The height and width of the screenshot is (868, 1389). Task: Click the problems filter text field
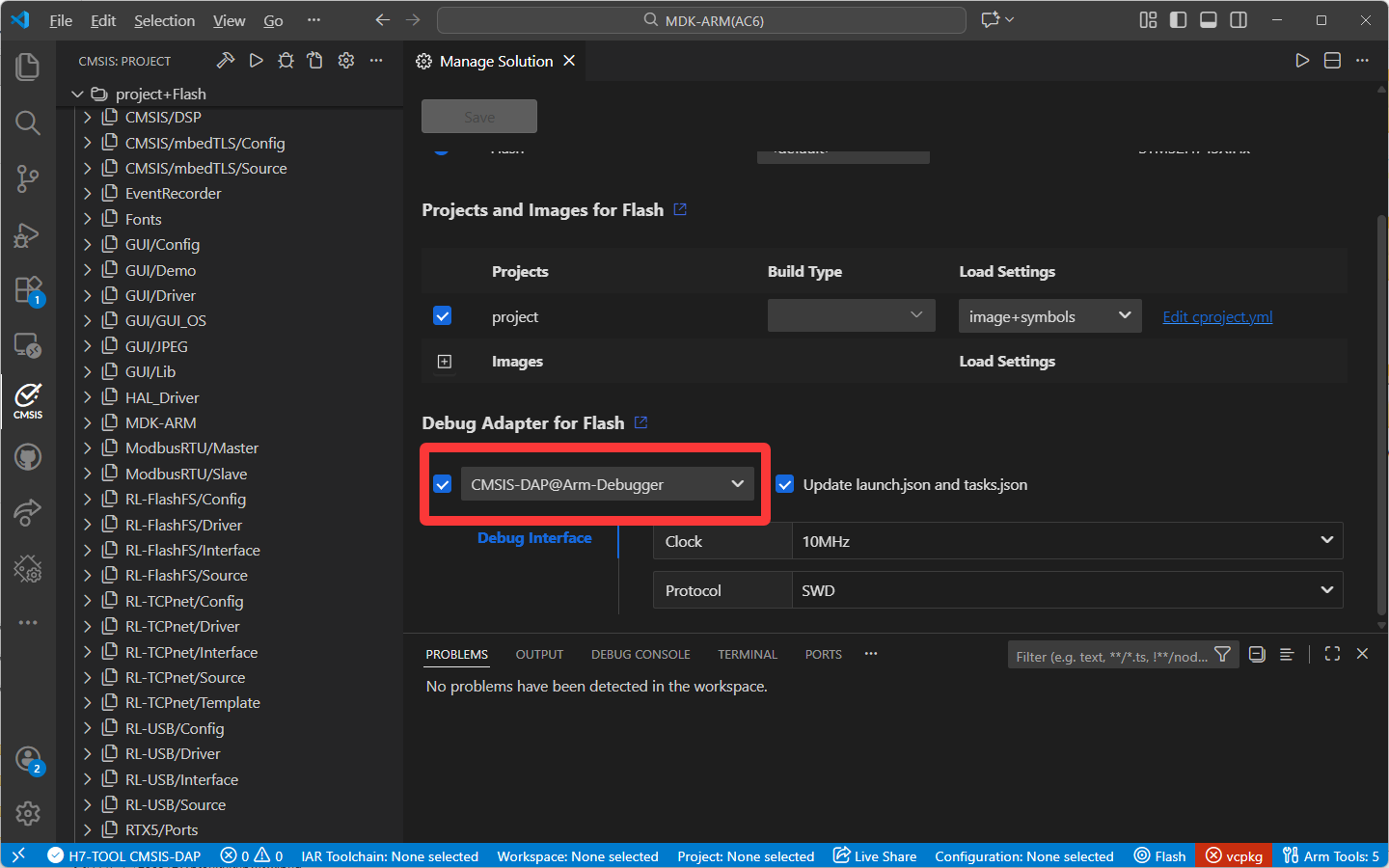pyautogui.click(x=1109, y=656)
